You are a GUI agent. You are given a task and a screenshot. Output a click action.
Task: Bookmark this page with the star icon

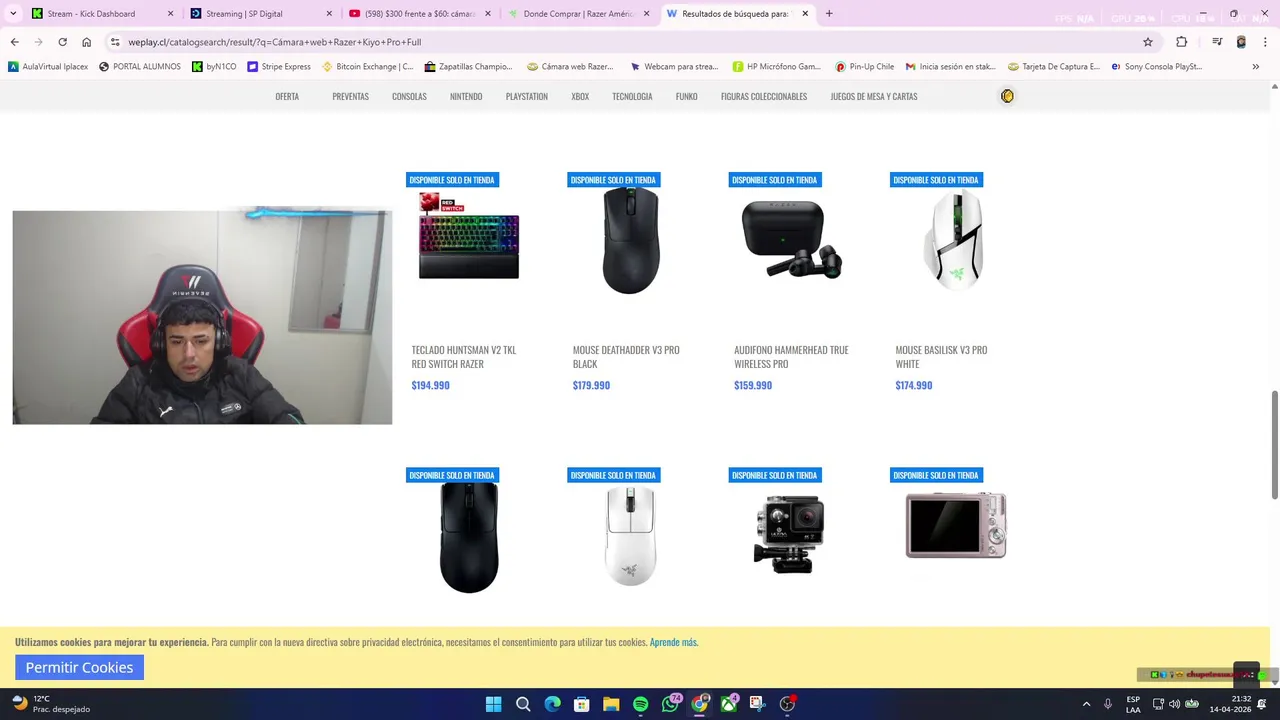click(1148, 42)
